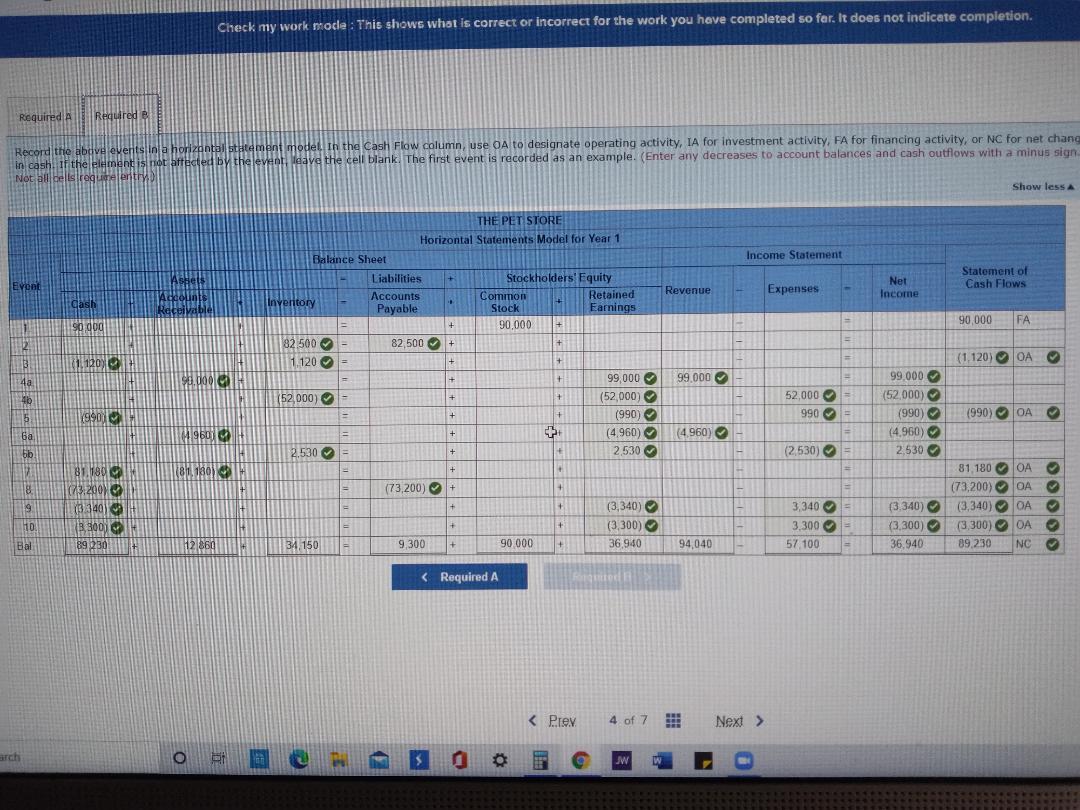
Task: Click green check beside Retained Earnings (990)
Action: coord(650,415)
